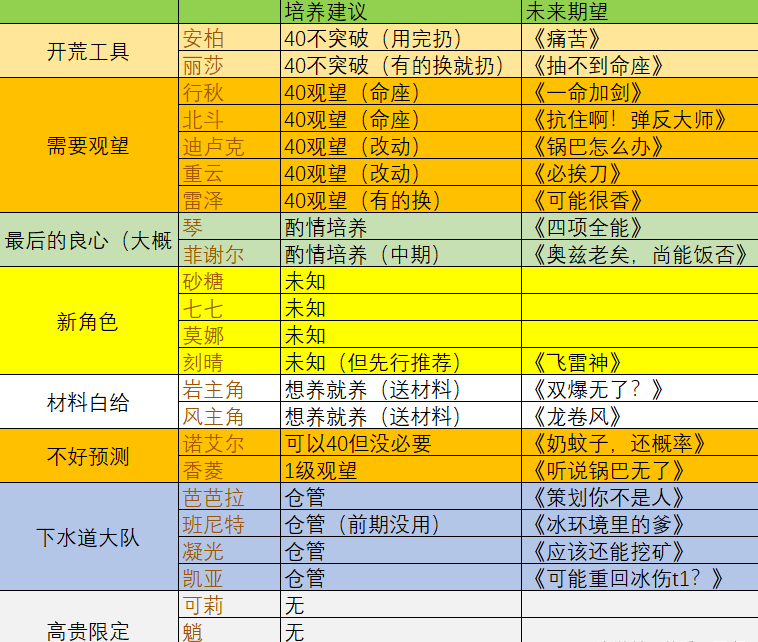Screen dimensions: 758x642
Task: Select the cell 《冰环境里的爹》
Action: pos(640,523)
